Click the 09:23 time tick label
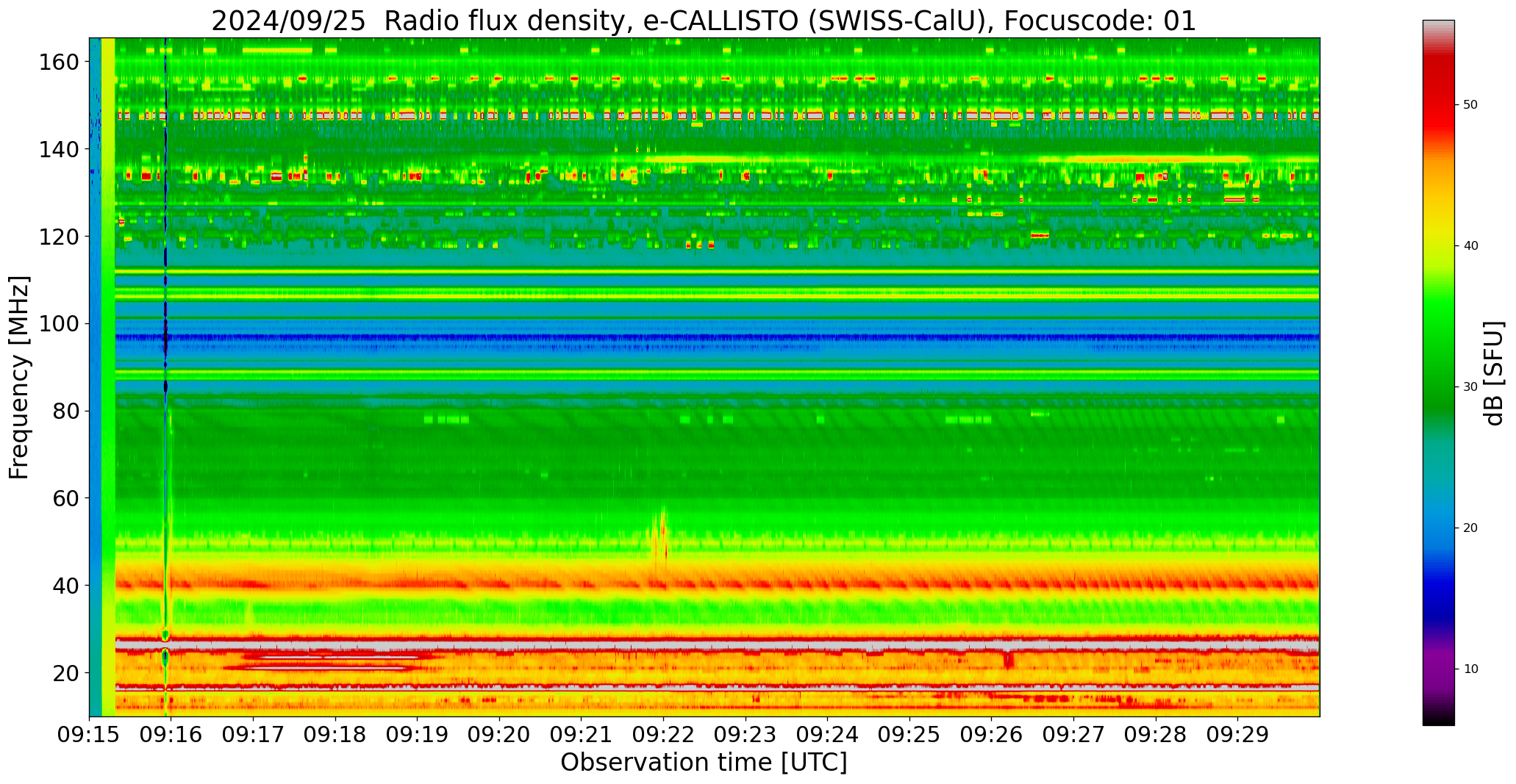 click(x=746, y=735)
